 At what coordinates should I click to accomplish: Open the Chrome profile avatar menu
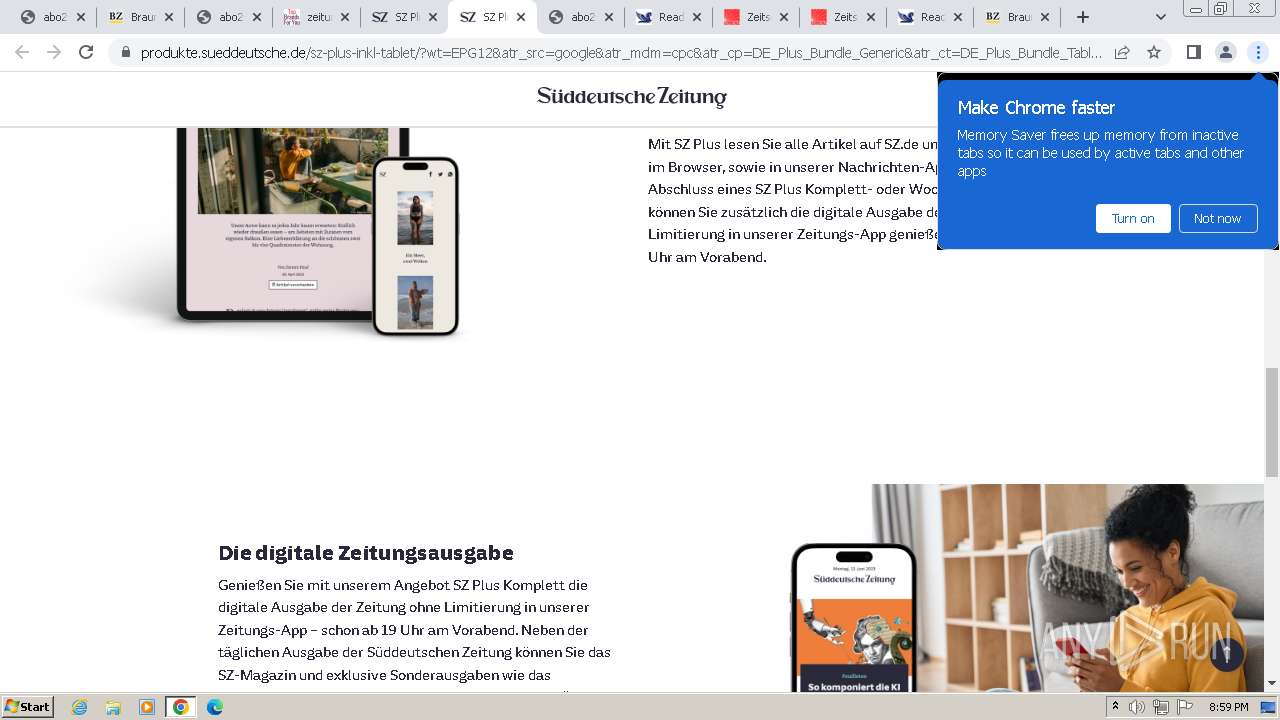(1225, 52)
